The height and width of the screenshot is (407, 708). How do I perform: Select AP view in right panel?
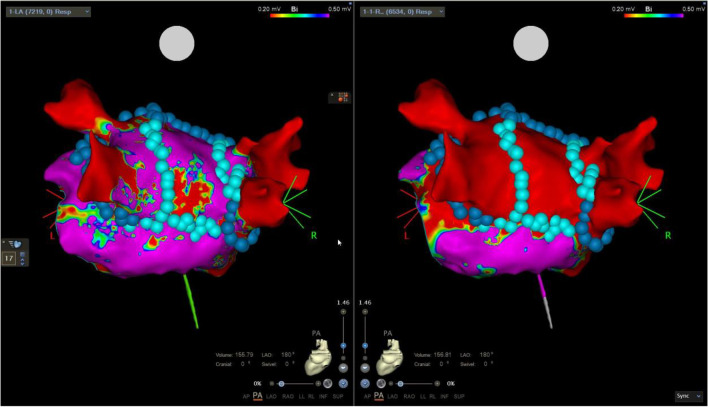(367, 396)
